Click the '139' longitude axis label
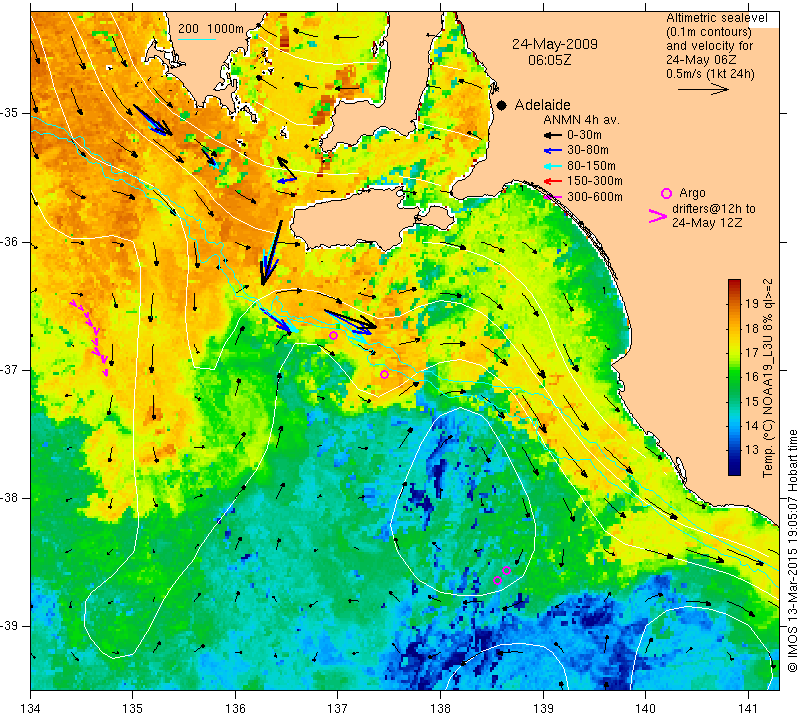The image size is (800, 720). 543,708
